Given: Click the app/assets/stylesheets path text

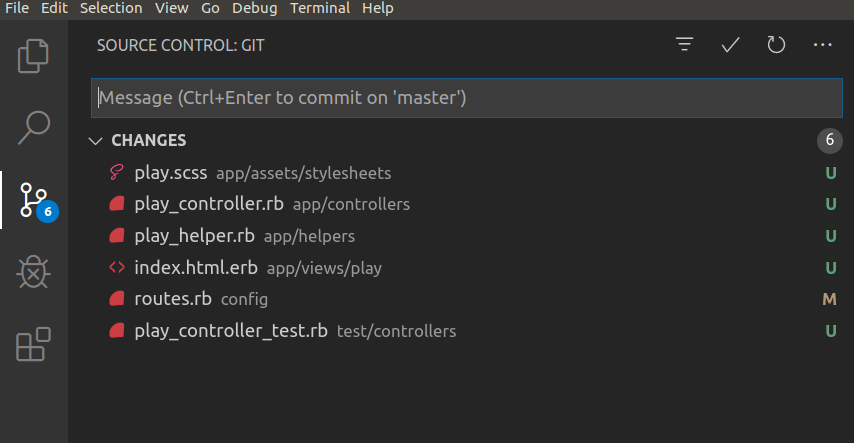Looking at the screenshot, I should 303,173.
